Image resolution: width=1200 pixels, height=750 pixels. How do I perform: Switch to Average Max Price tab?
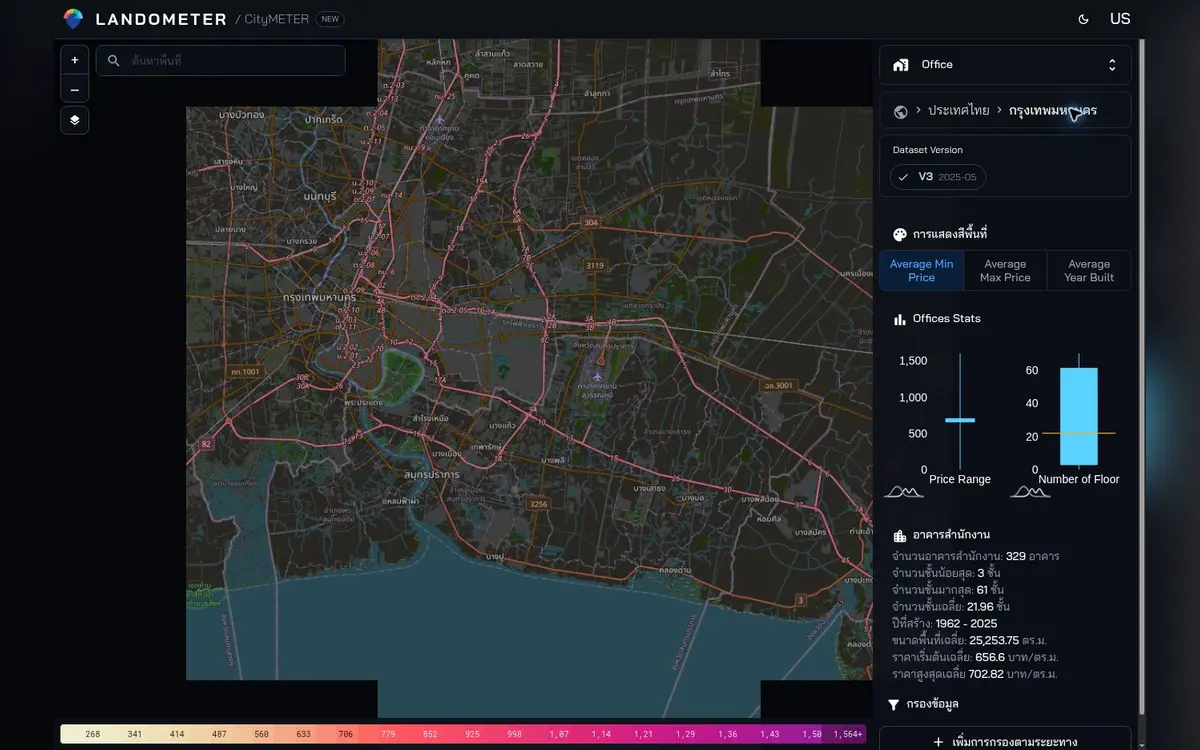point(1005,271)
